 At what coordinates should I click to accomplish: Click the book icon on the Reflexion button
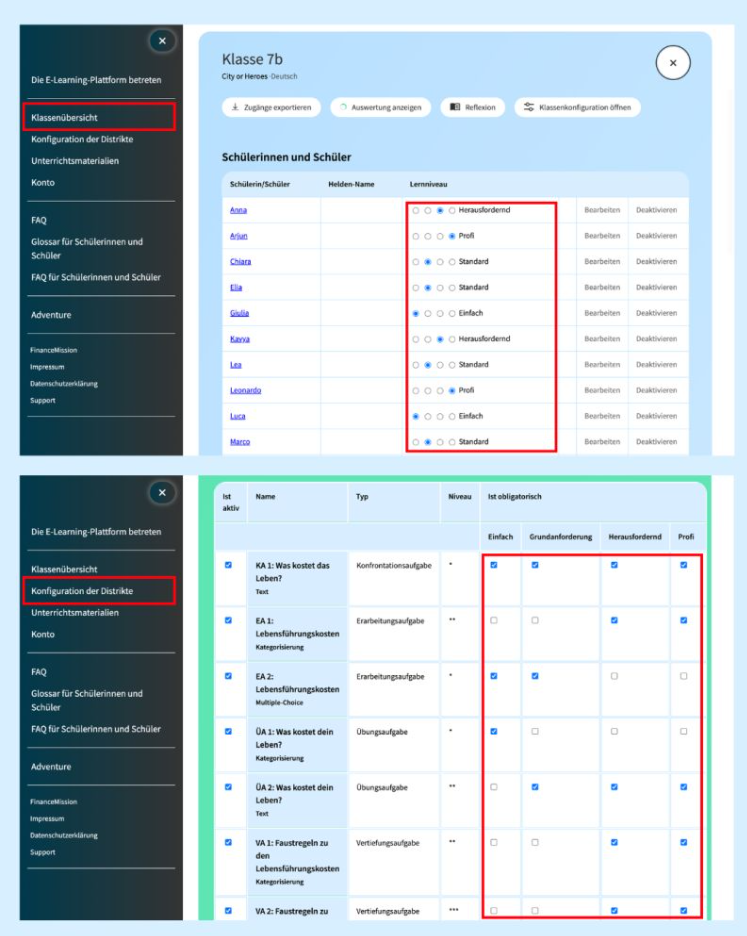click(455, 107)
